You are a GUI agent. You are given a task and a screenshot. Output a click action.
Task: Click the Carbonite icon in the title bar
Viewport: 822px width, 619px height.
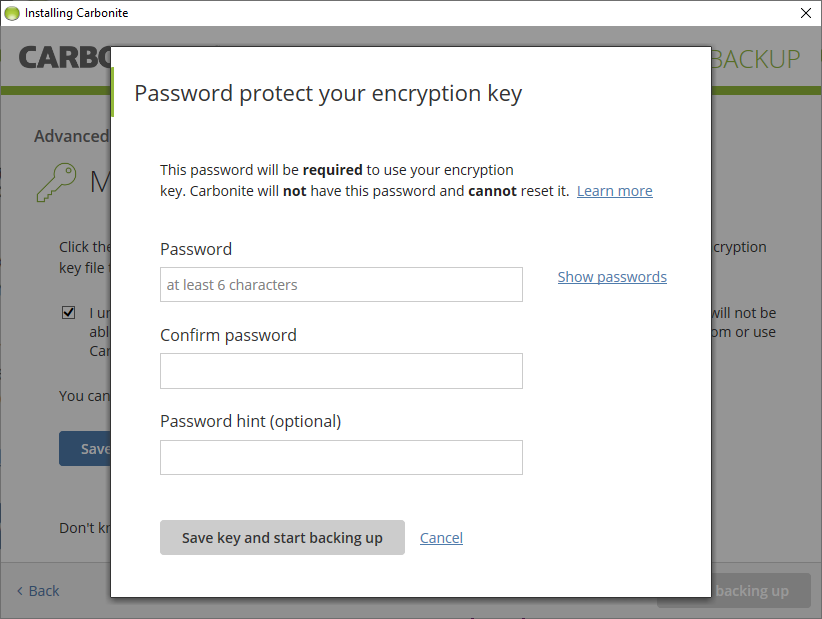(x=12, y=13)
